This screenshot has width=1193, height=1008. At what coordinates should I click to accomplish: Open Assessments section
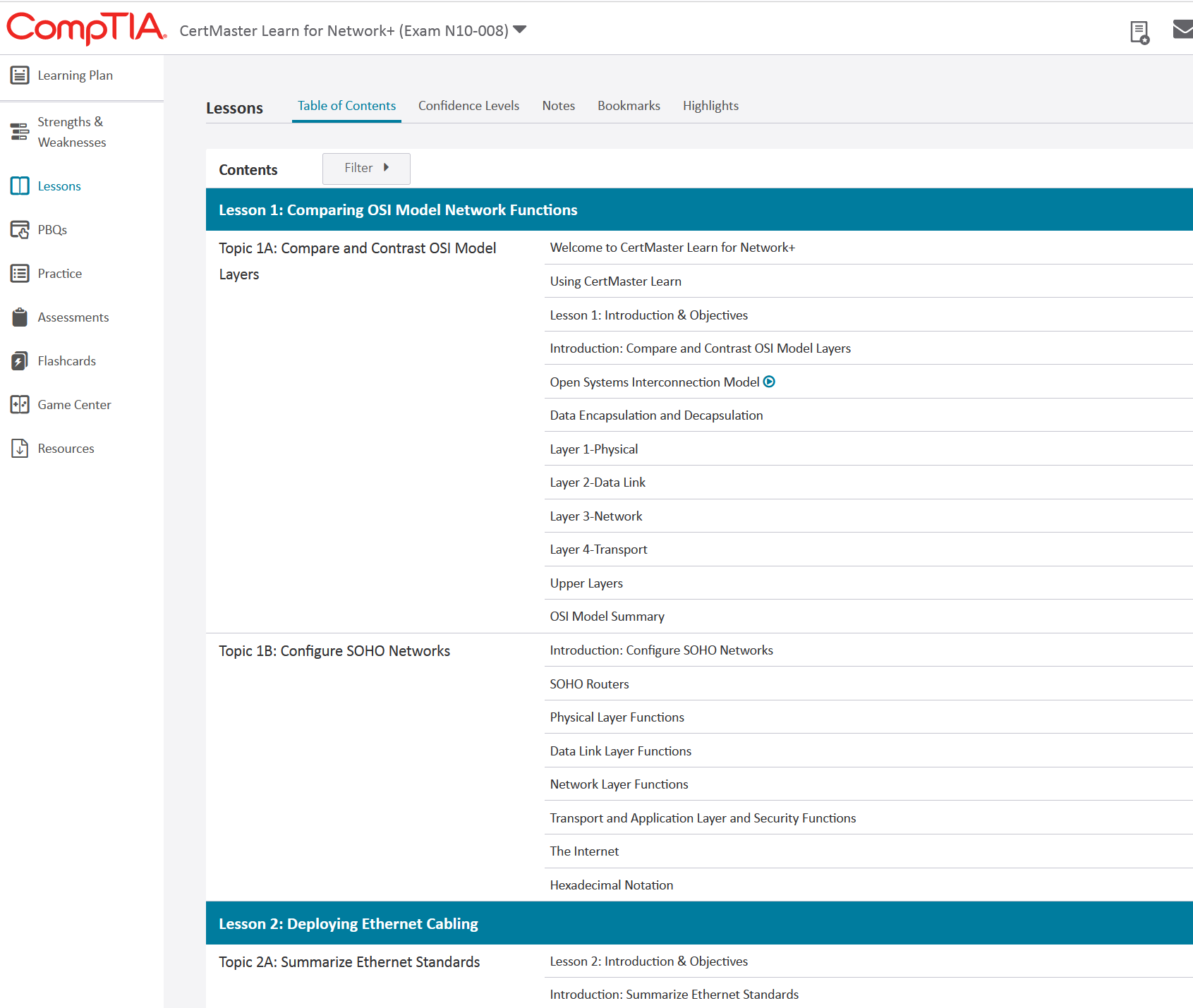[73, 317]
